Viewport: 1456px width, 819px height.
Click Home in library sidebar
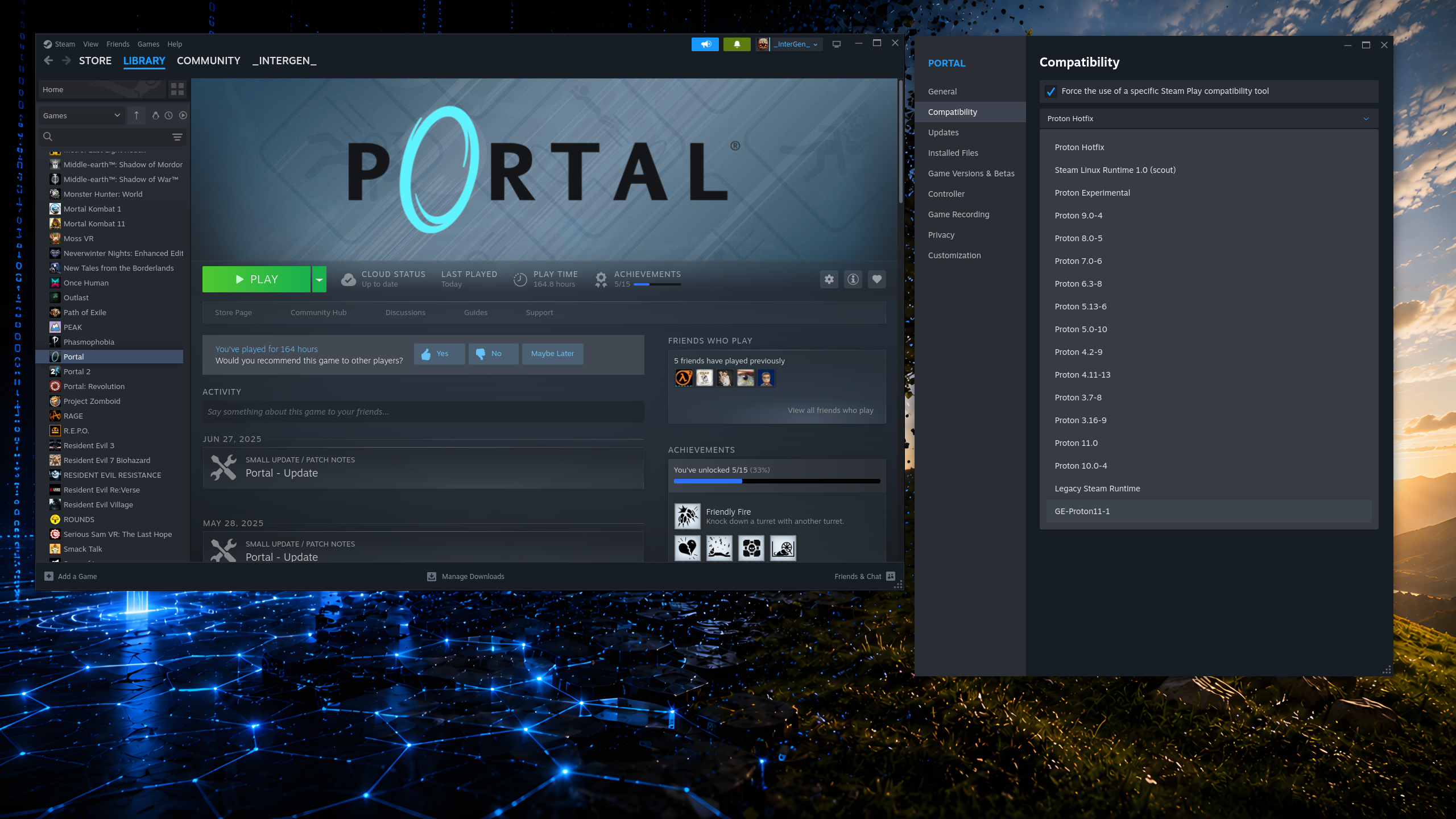[101, 89]
